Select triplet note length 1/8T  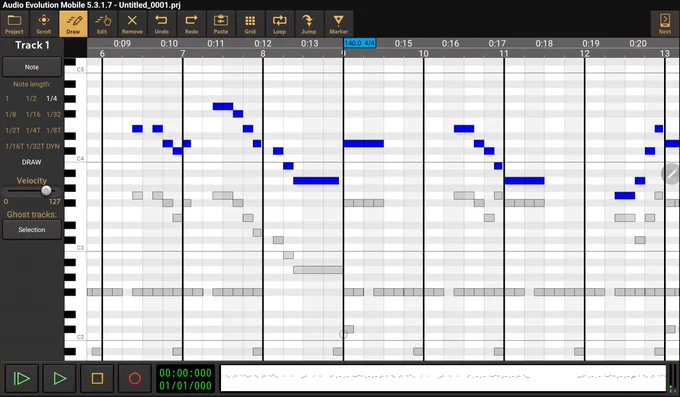[x=53, y=130]
